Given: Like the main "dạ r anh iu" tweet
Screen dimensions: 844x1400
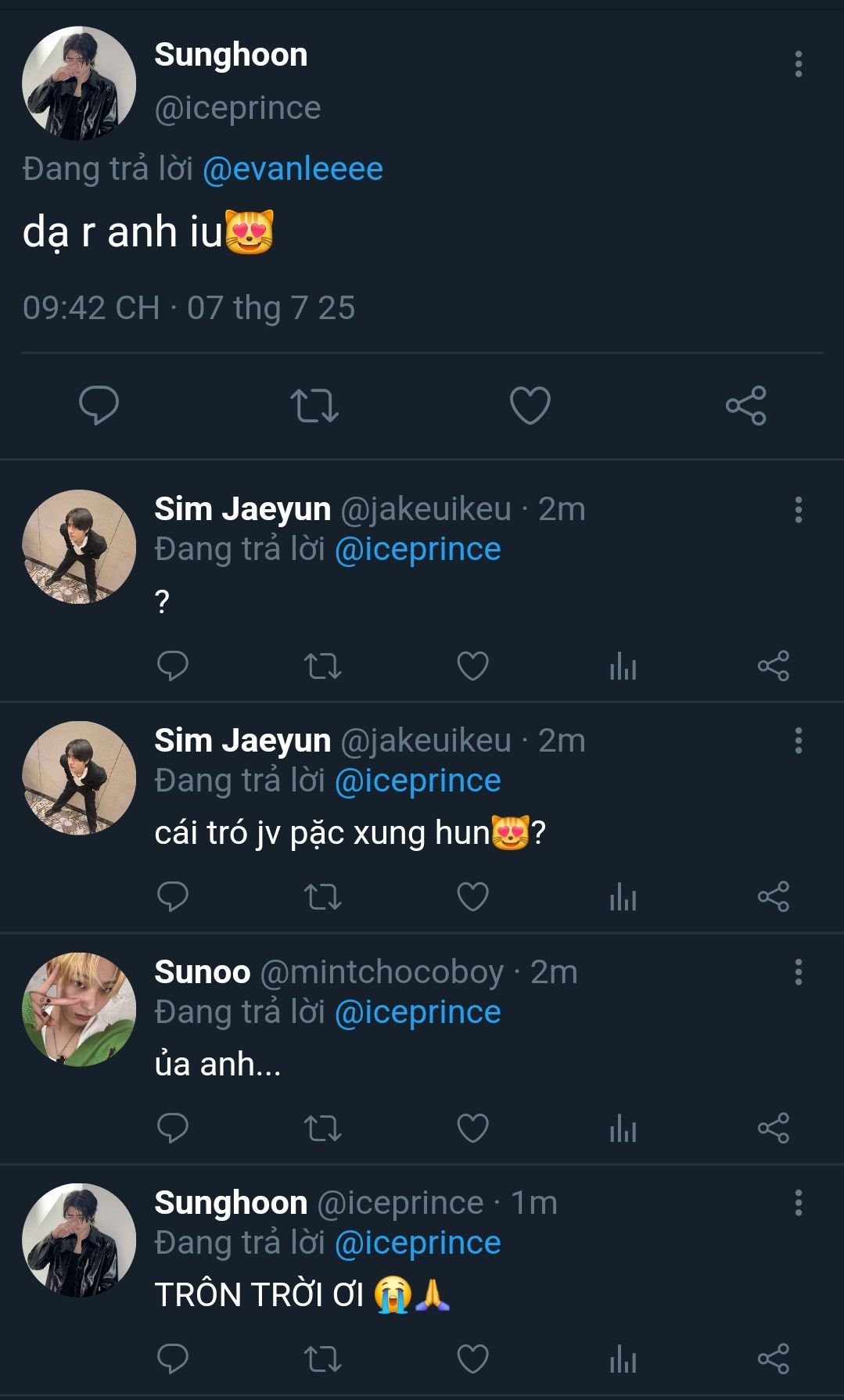Looking at the screenshot, I should pos(530,405).
